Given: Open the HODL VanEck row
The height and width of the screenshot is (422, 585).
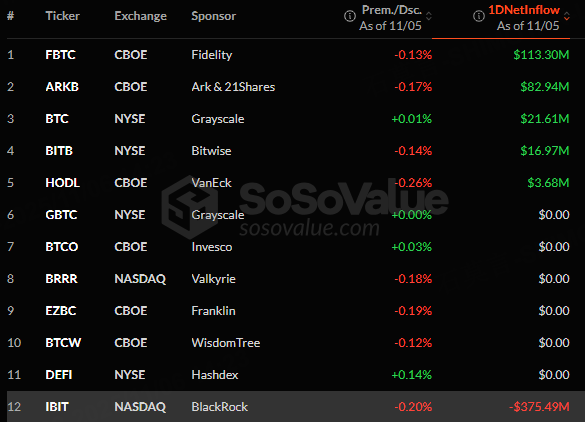Looking at the screenshot, I should 296,183.
